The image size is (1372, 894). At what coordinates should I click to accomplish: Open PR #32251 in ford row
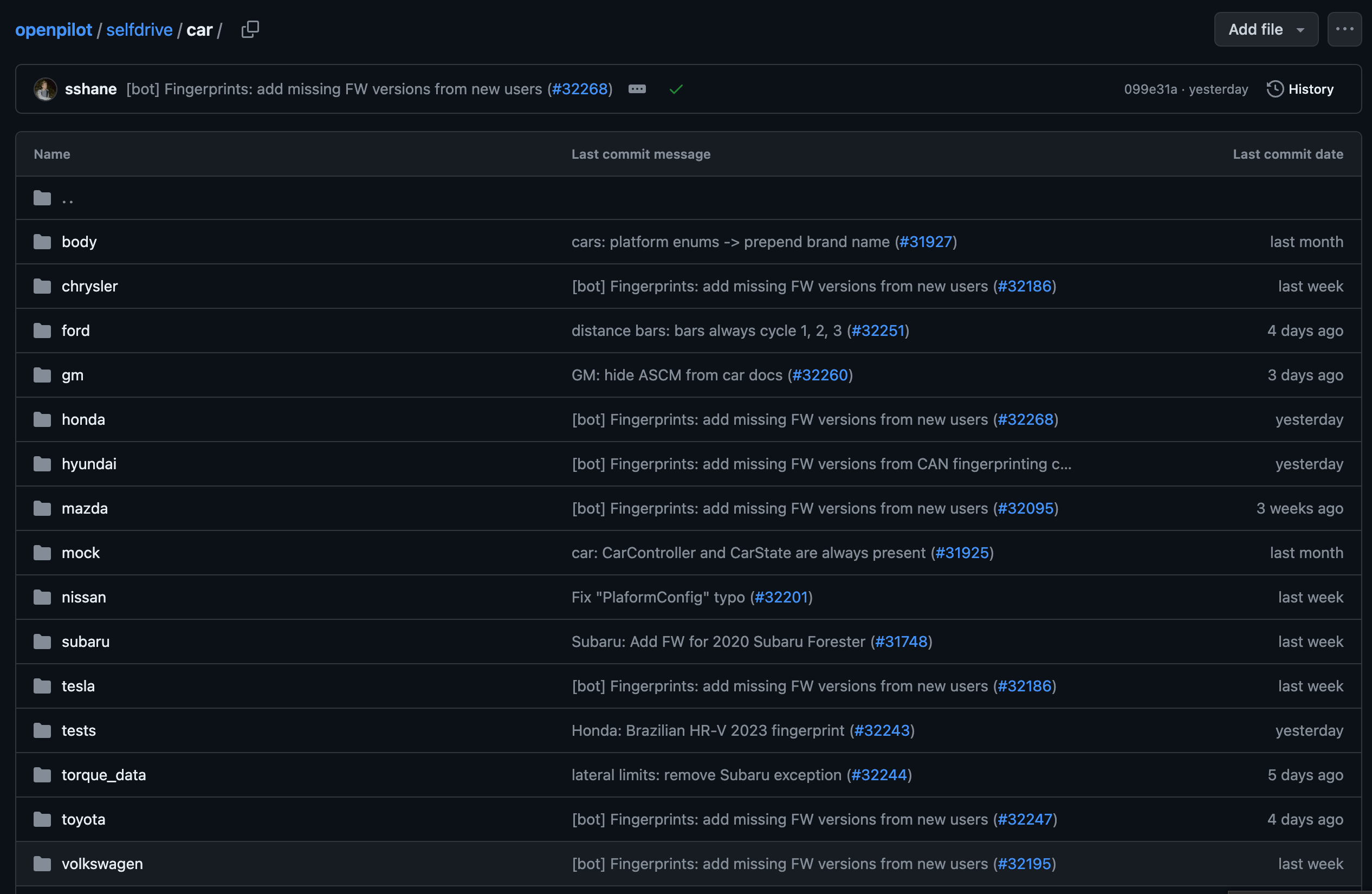point(878,331)
